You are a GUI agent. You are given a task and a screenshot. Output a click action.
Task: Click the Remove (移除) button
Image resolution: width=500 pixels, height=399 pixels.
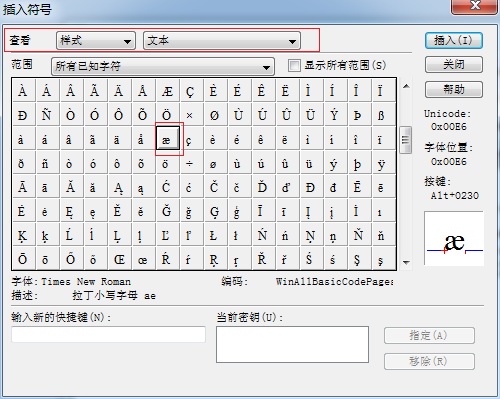(429, 361)
